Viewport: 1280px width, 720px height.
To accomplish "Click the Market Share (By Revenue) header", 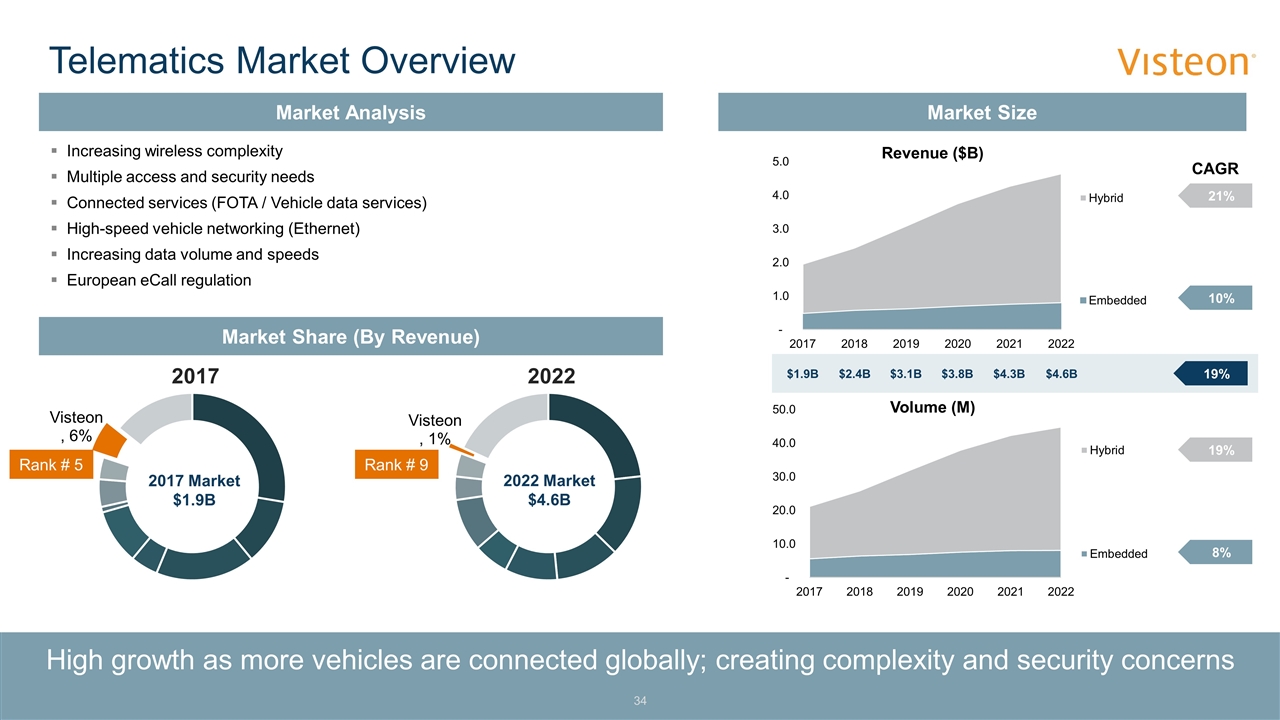I will [x=350, y=337].
